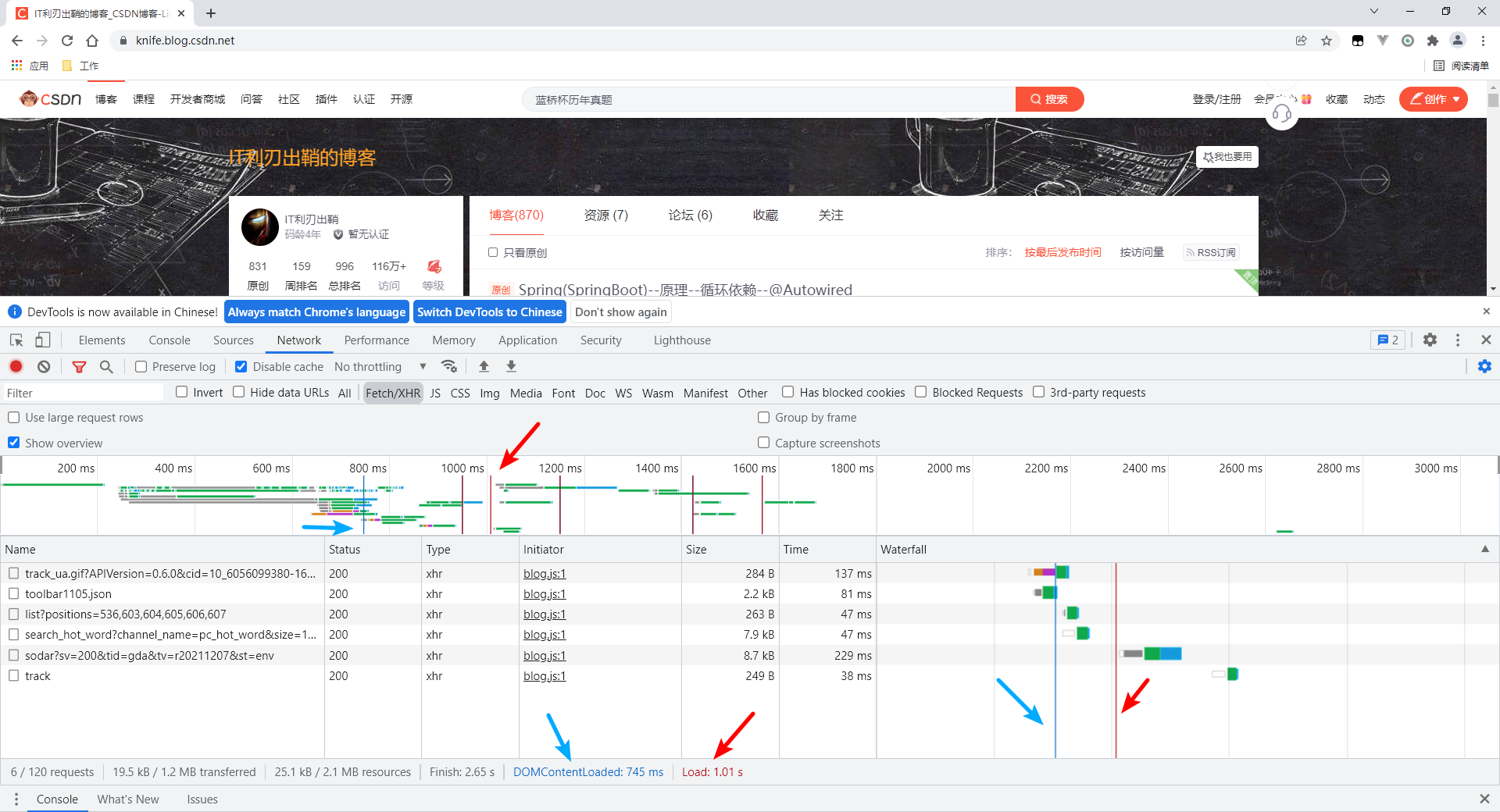Clear the network log

[x=44, y=366]
